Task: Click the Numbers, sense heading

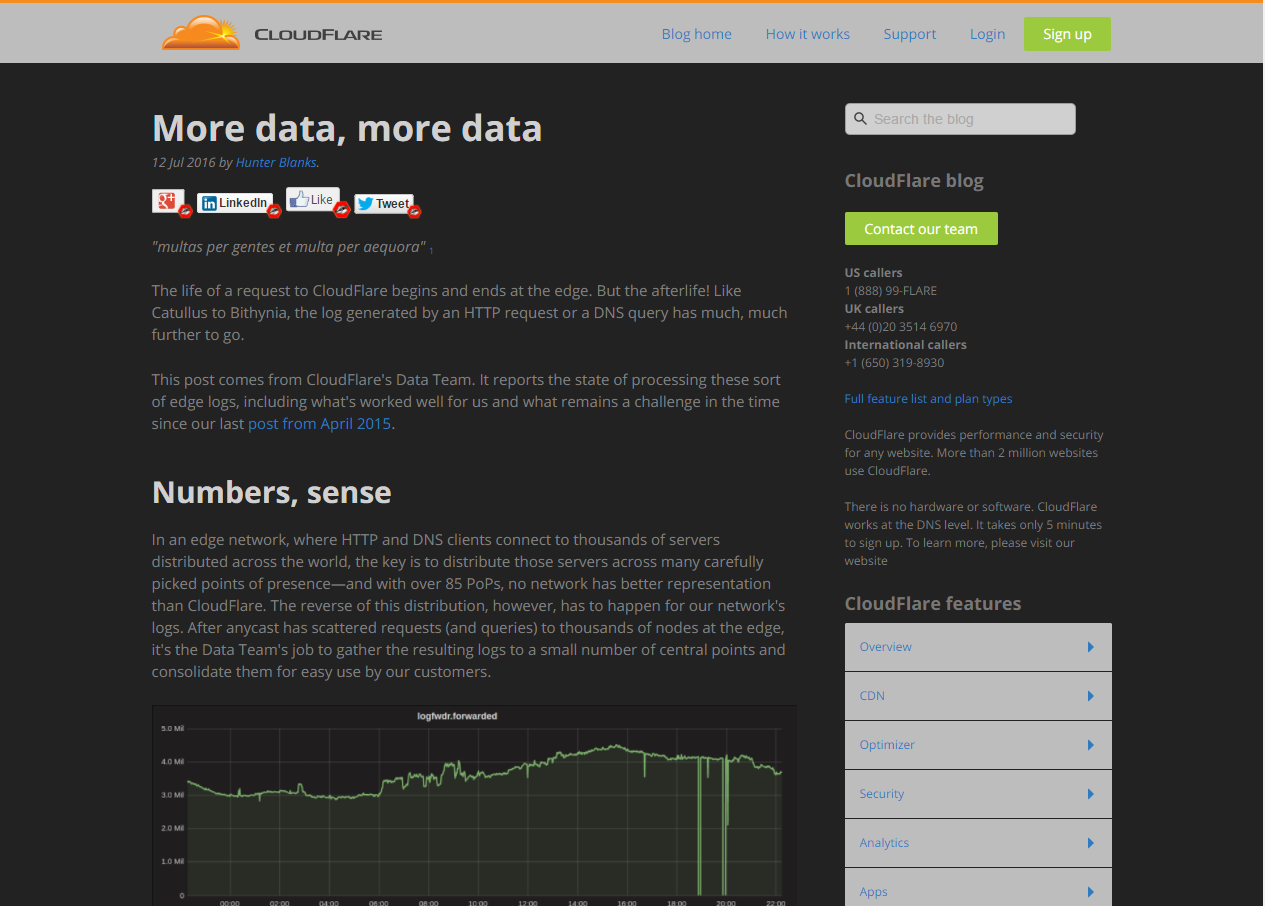Action: [272, 492]
